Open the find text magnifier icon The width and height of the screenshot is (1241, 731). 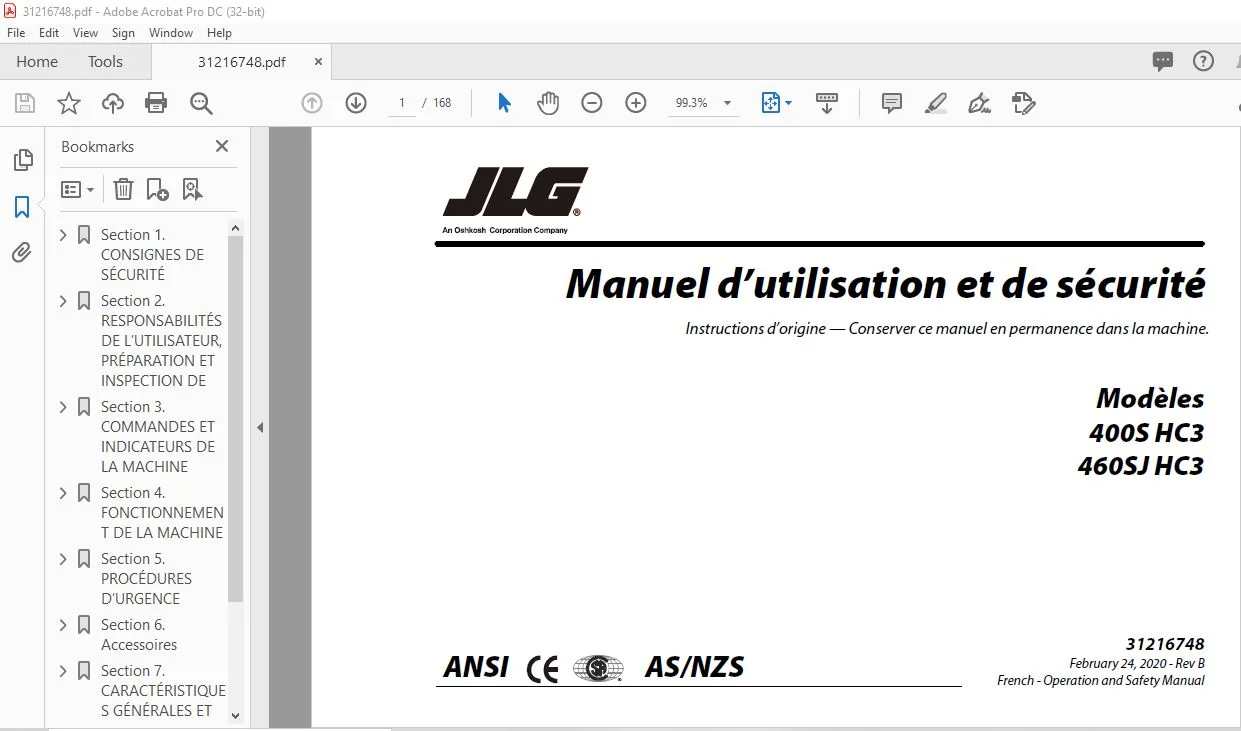pyautogui.click(x=201, y=103)
